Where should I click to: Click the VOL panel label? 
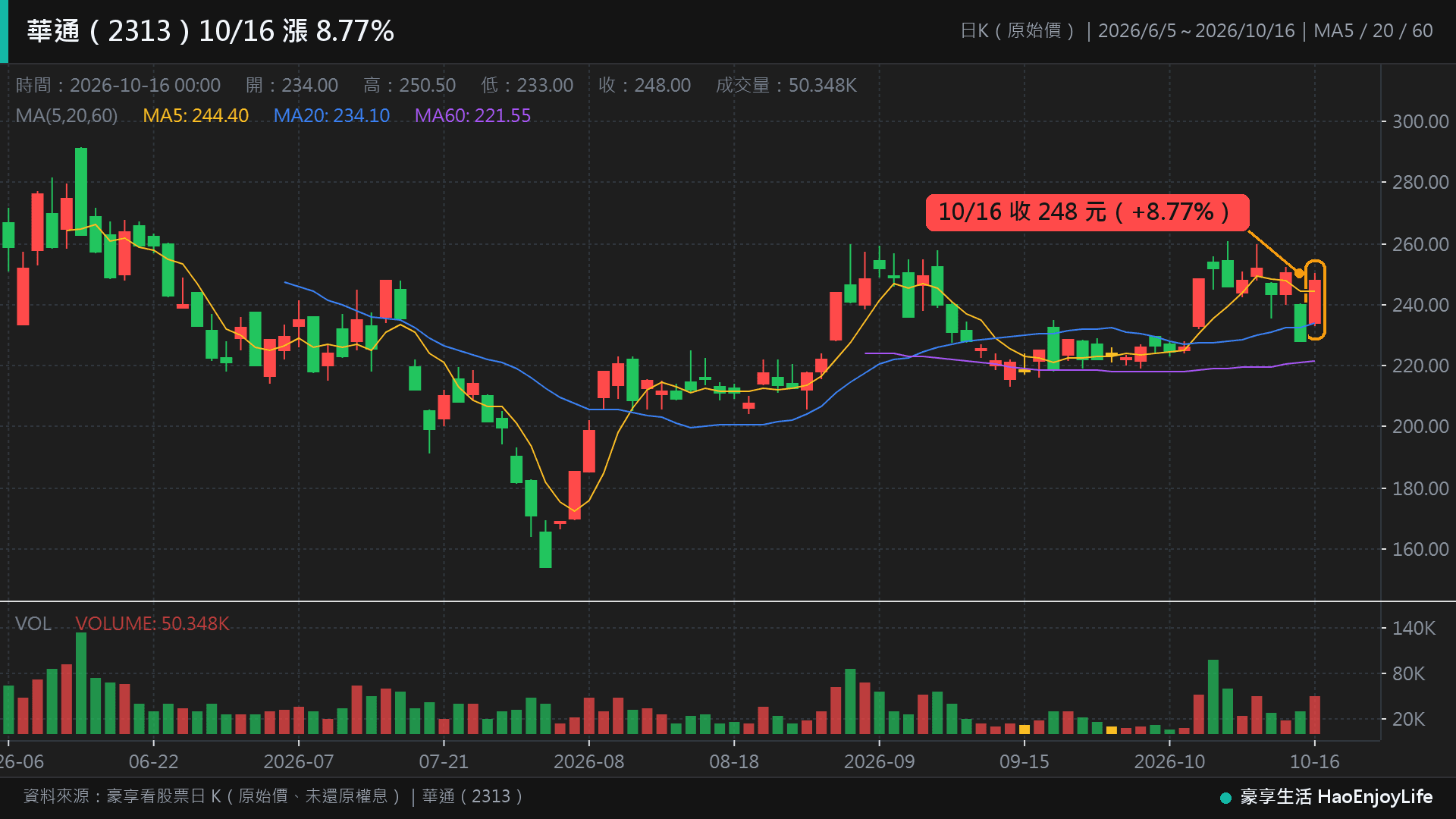point(33,623)
